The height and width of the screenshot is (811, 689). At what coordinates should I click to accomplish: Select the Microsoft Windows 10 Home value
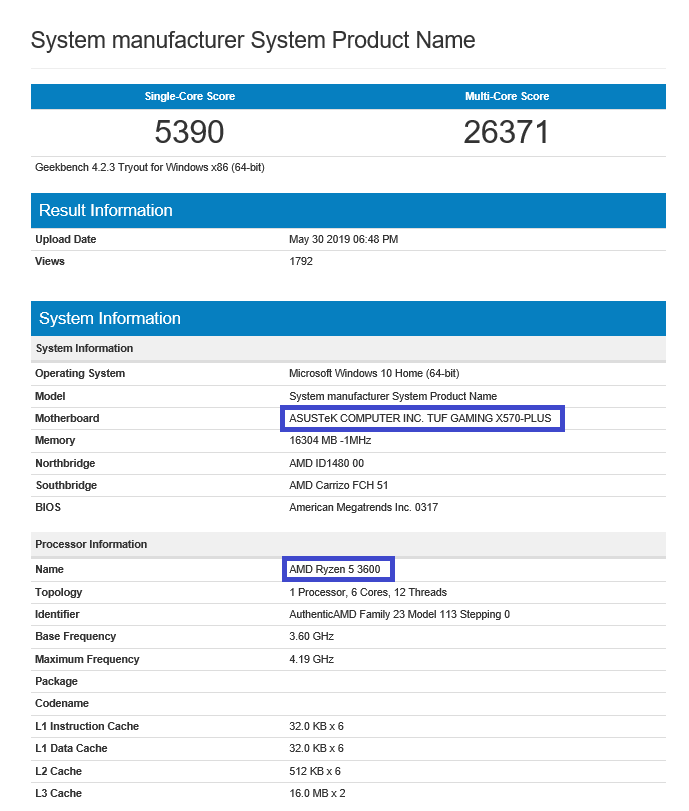(374, 374)
